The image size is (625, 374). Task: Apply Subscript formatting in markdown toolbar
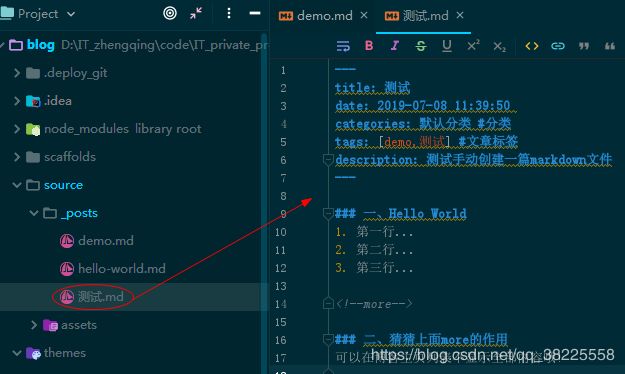(499, 47)
